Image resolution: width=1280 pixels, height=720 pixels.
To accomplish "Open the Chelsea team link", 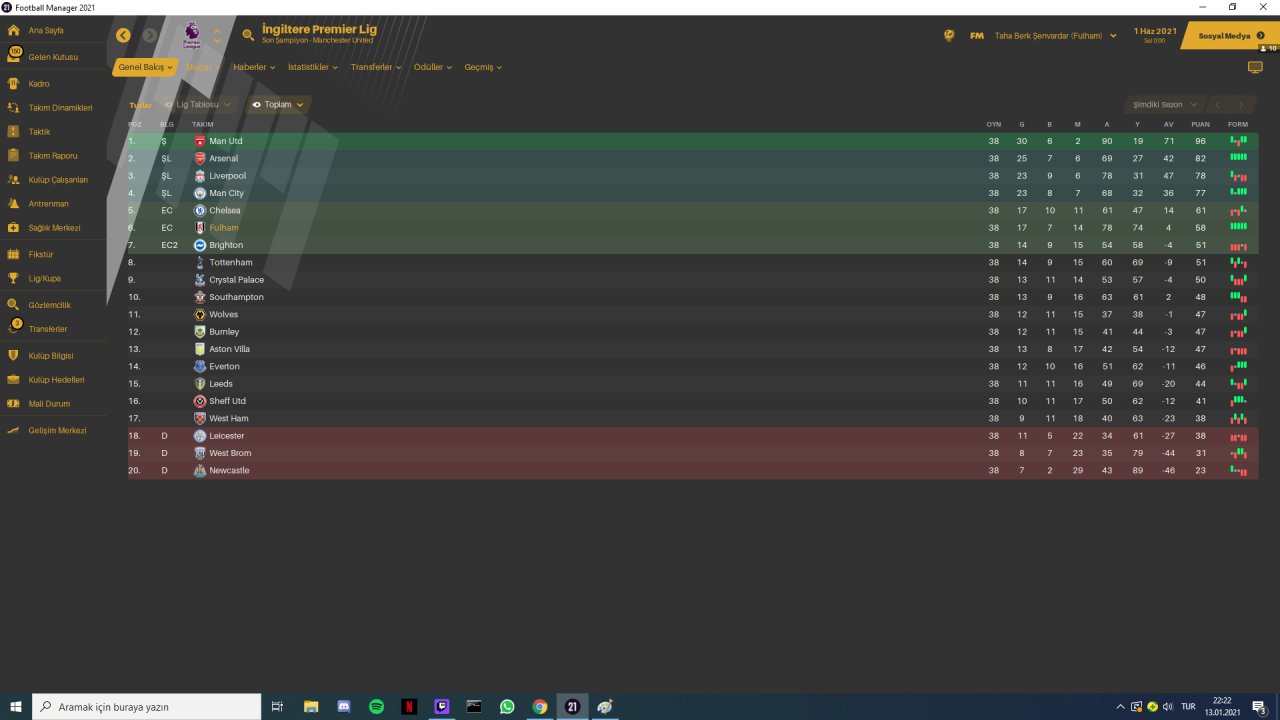I will [225, 211].
